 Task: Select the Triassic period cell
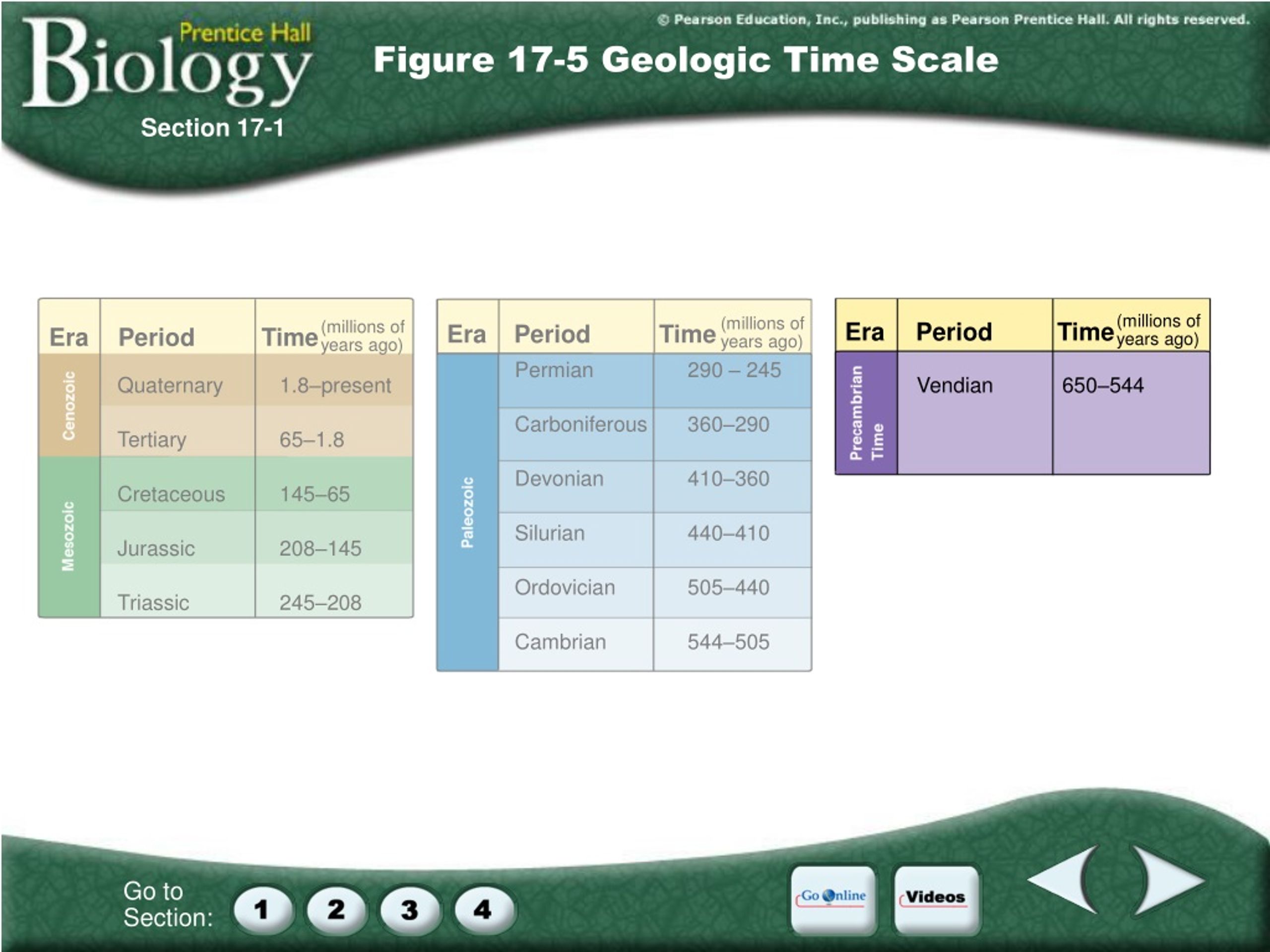[178, 591]
